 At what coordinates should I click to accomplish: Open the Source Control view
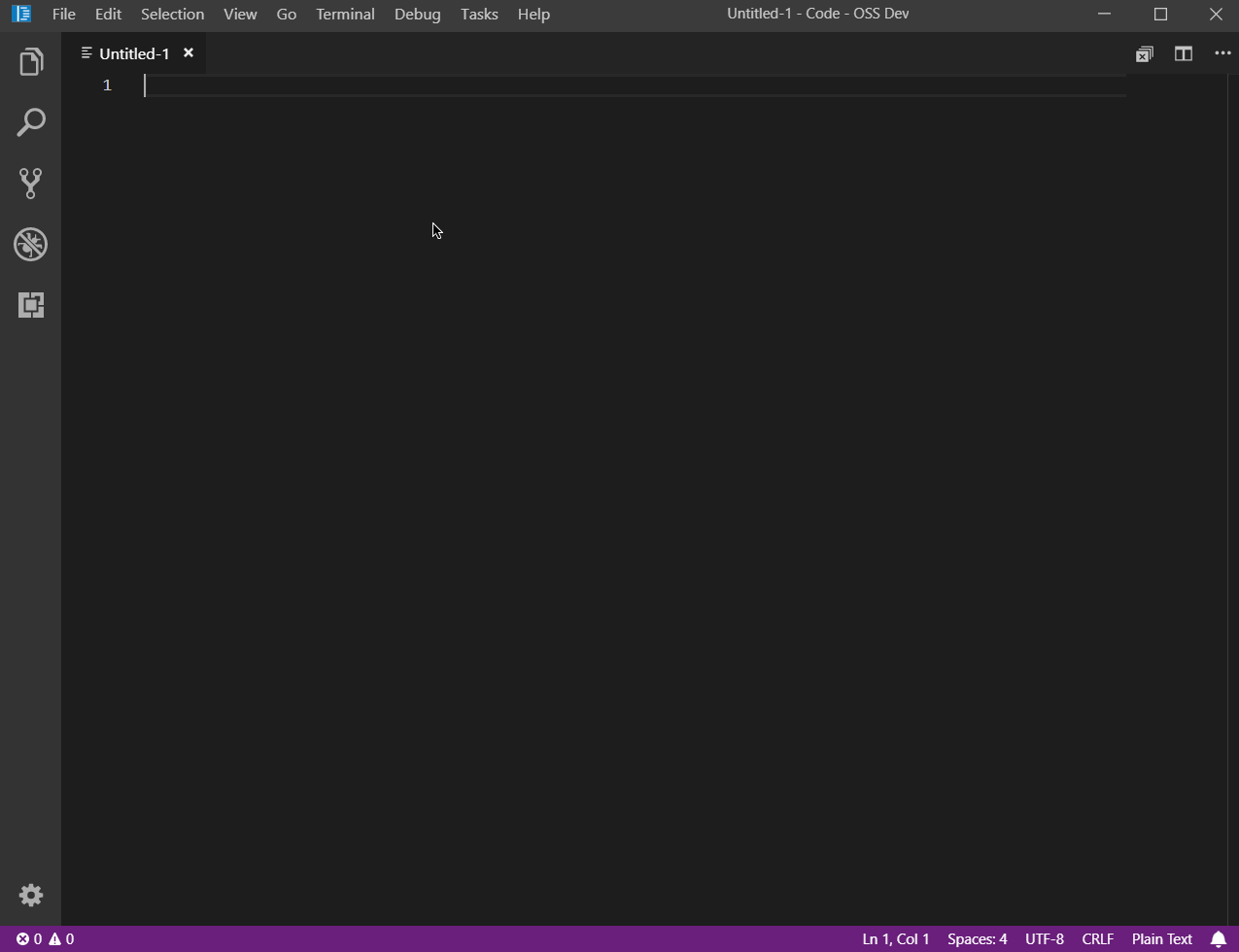[x=30, y=184]
